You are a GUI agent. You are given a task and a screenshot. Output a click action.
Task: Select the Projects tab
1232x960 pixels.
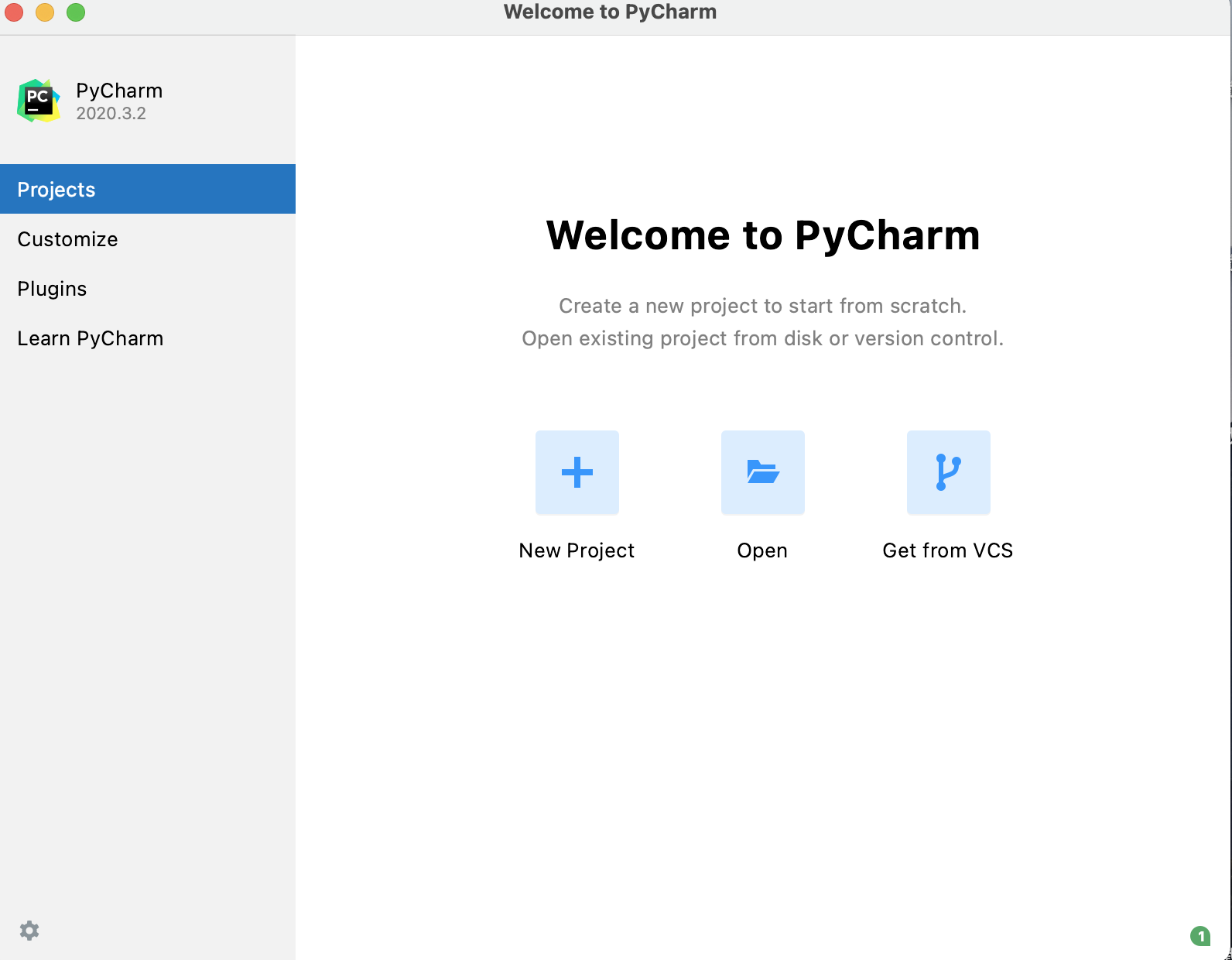coord(148,189)
